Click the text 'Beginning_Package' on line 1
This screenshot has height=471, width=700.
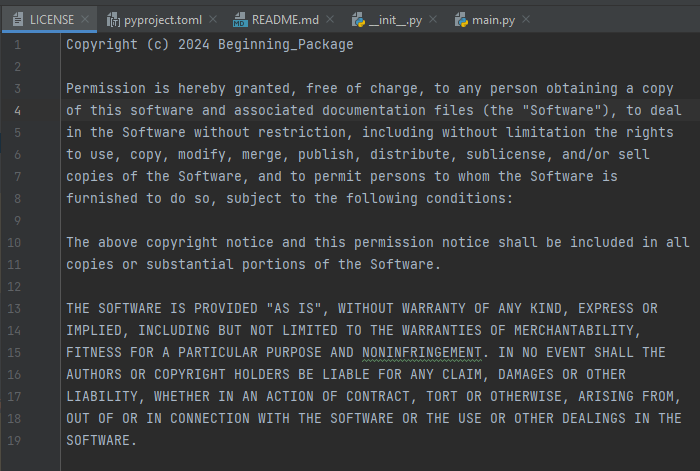[286, 45]
